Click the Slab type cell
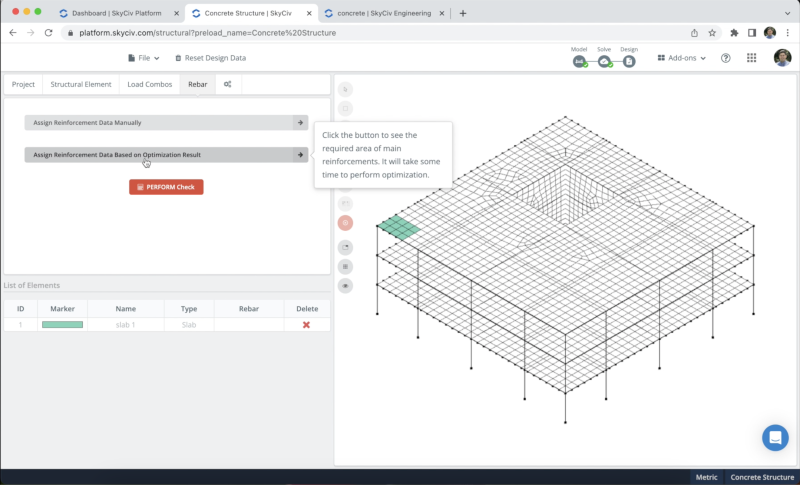Screen dimensions: 800x485 (x=189, y=325)
